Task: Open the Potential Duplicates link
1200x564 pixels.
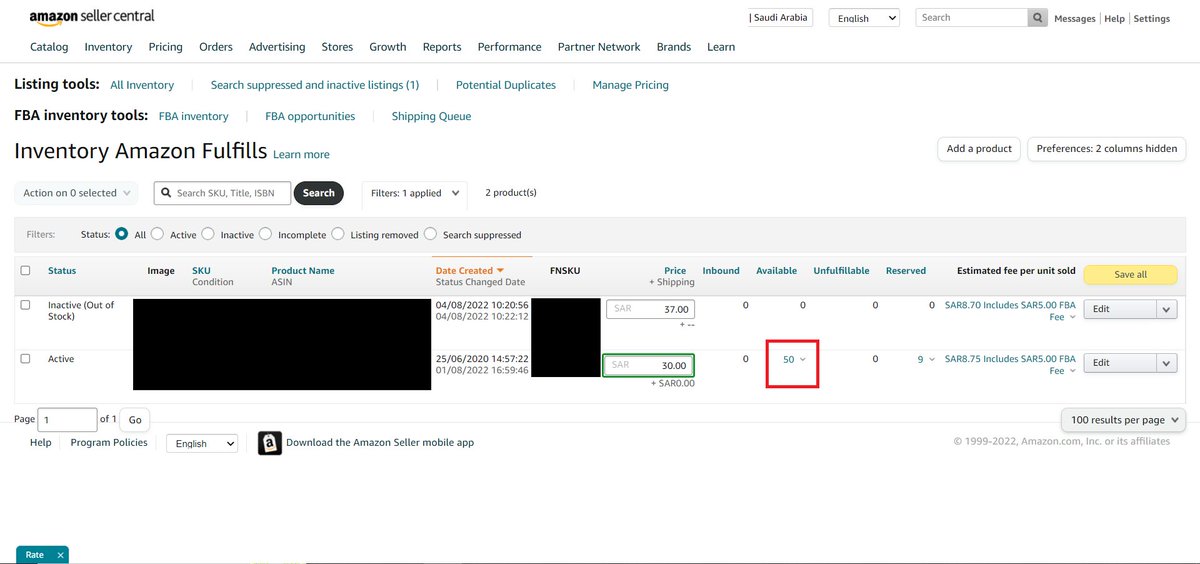Action: [x=506, y=85]
